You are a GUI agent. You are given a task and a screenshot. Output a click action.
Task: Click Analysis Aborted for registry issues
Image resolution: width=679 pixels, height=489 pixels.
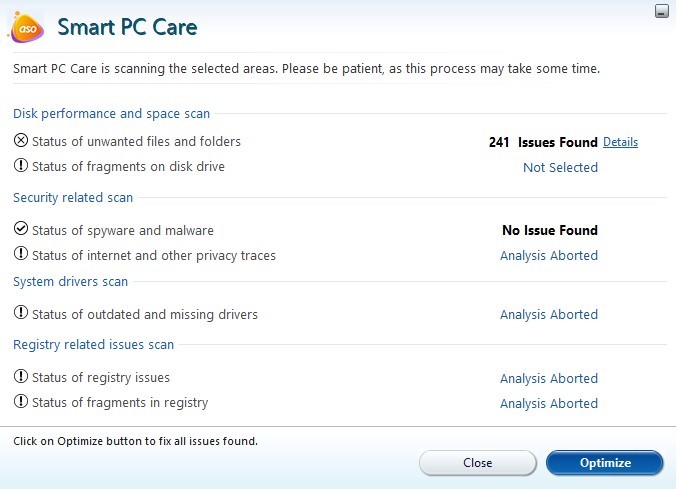tap(549, 379)
